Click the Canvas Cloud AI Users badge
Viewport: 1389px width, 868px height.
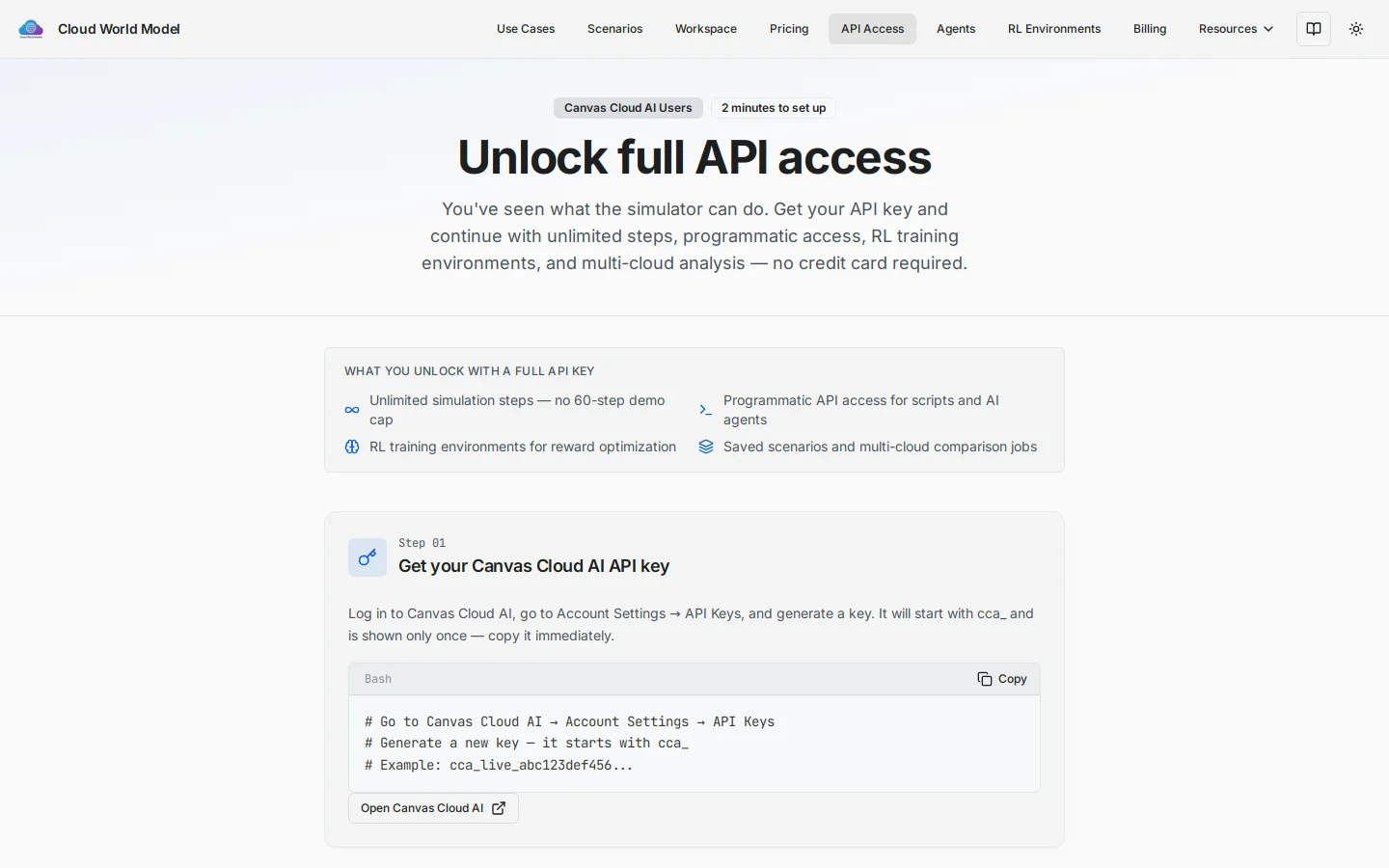(x=628, y=108)
